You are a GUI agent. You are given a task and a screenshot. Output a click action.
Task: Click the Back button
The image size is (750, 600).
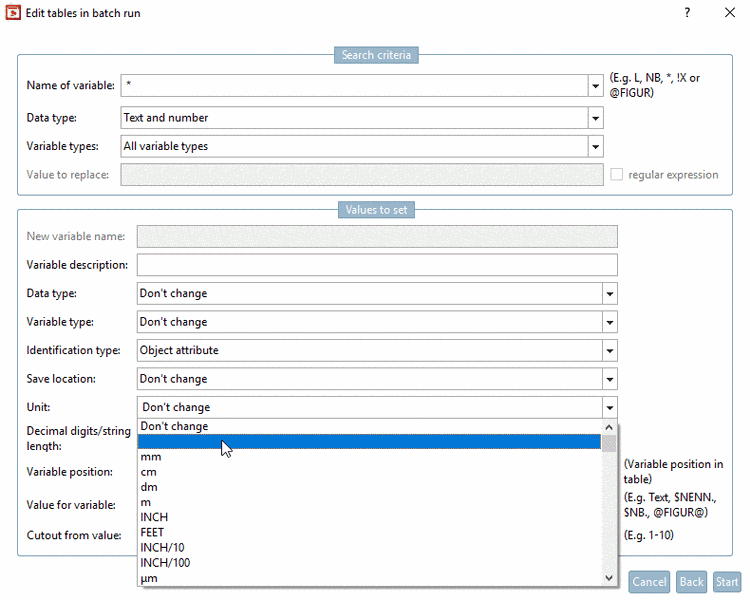coord(692,582)
